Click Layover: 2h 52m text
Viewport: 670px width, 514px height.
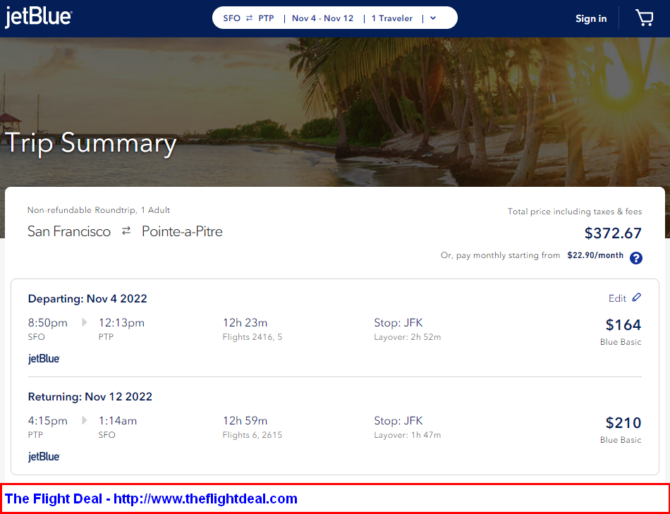point(407,337)
